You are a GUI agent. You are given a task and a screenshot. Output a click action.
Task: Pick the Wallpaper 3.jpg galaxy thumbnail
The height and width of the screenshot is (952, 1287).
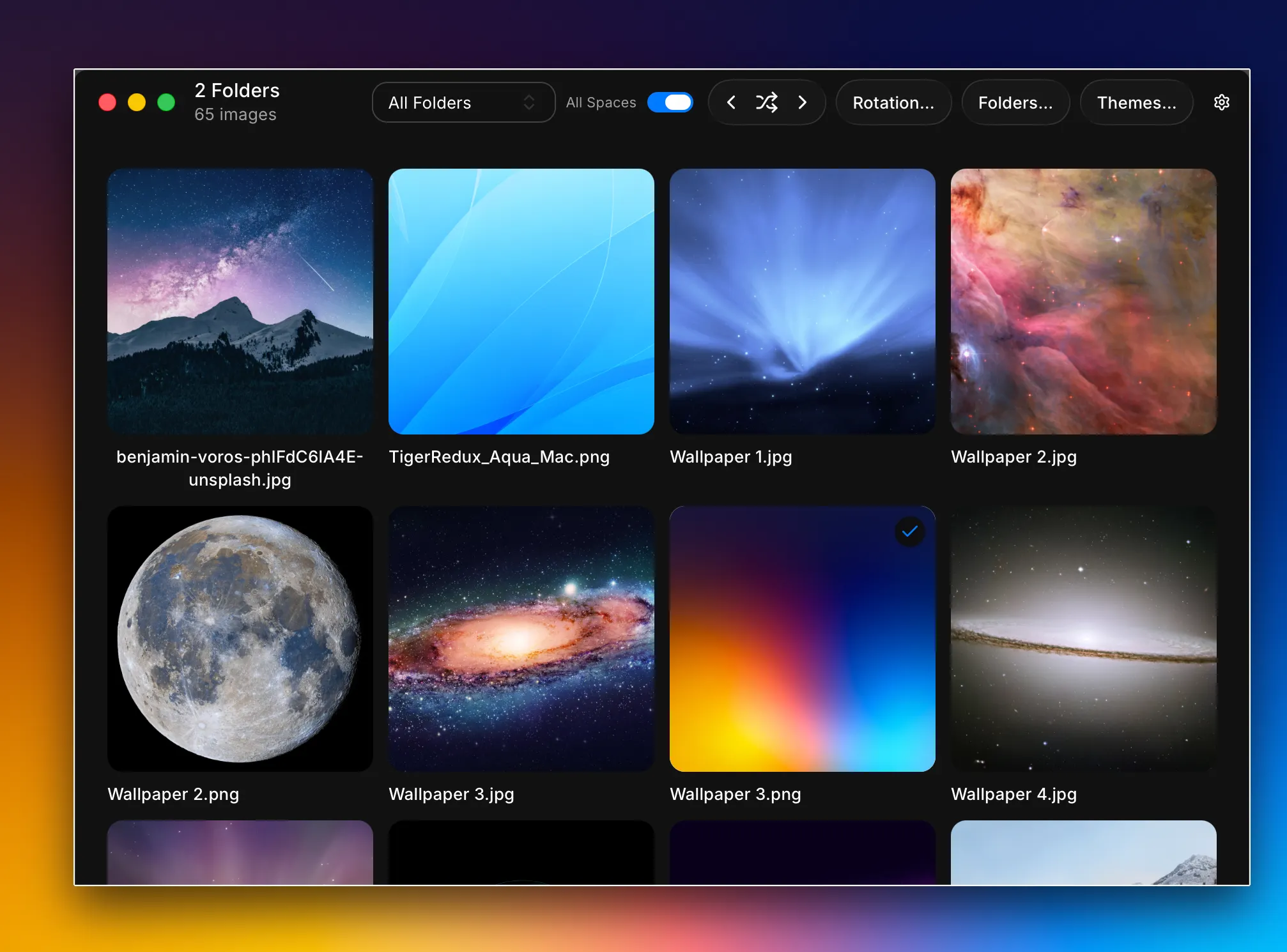point(521,639)
